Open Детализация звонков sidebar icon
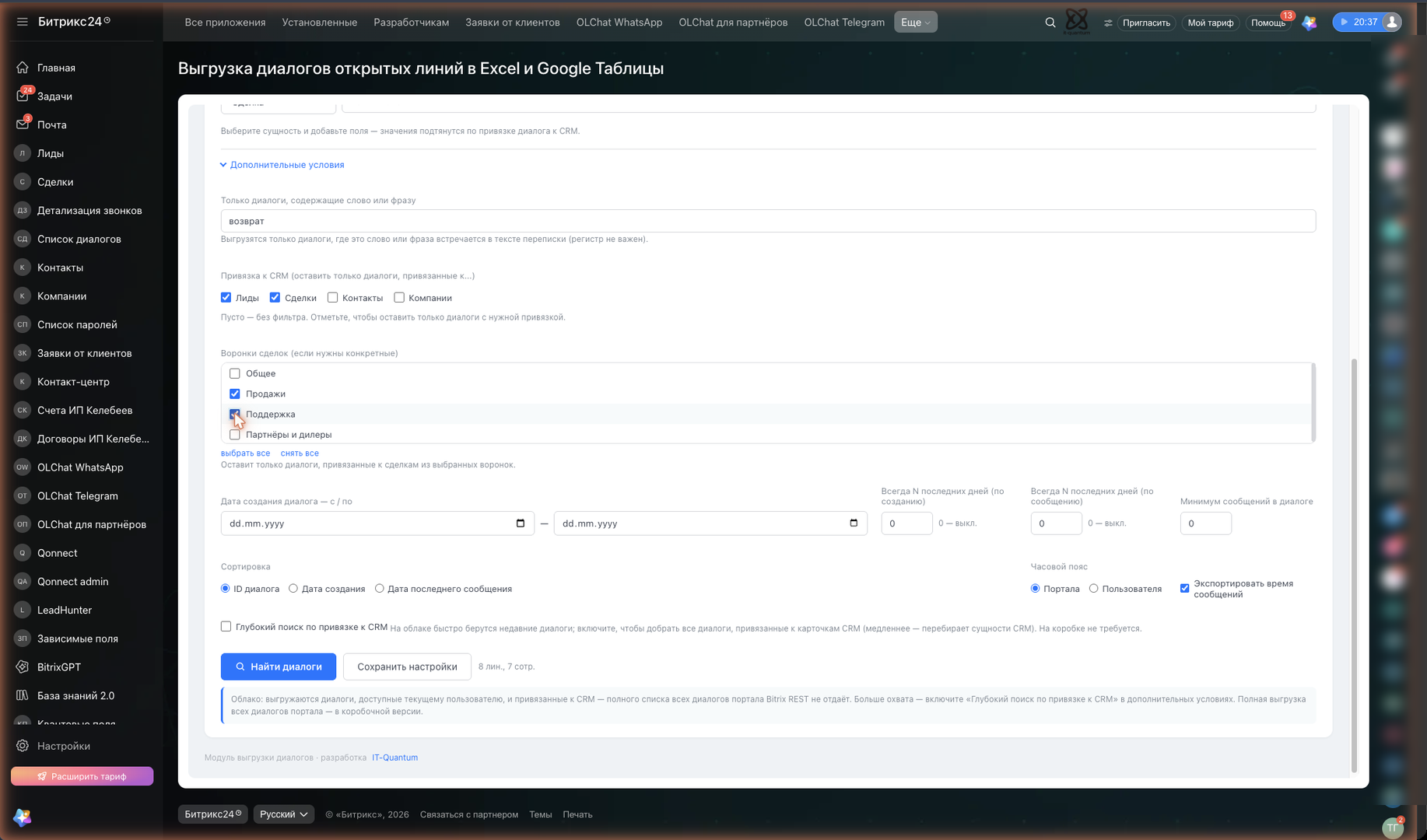The image size is (1427, 840). pos(23,210)
